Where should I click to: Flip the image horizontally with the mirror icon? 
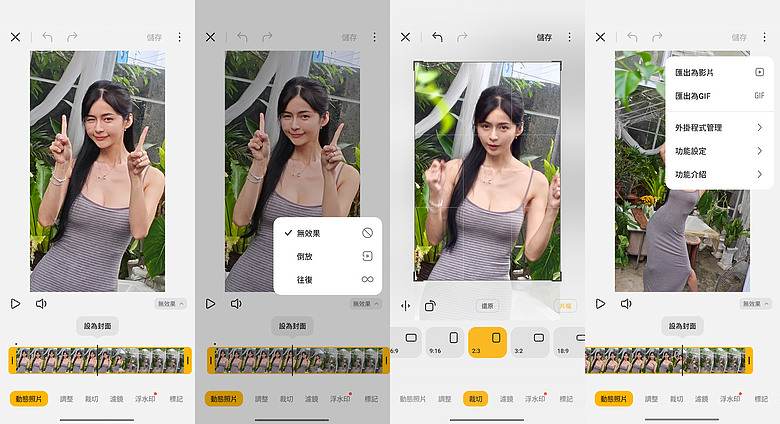tap(405, 306)
